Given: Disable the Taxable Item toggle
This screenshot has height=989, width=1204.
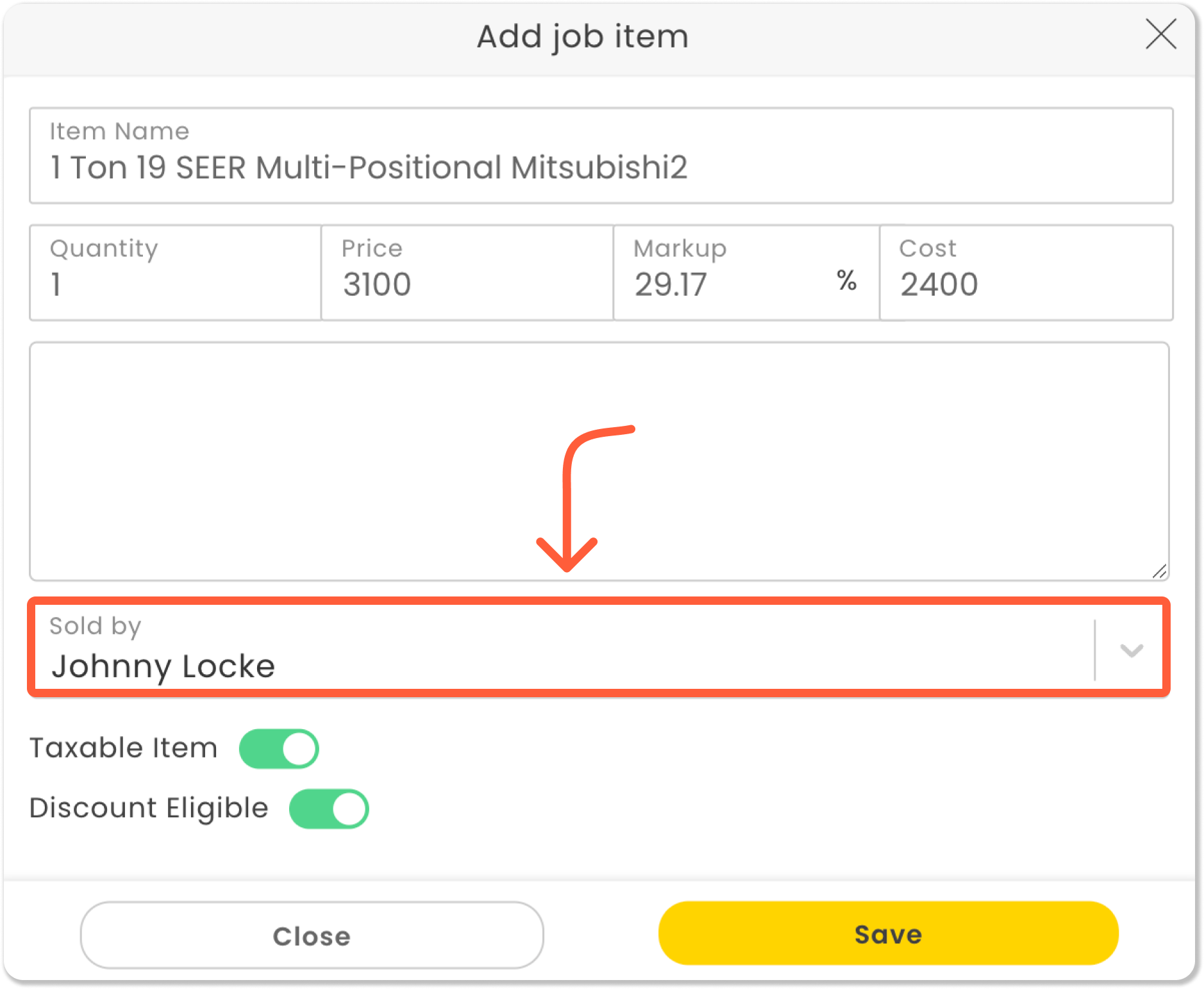Looking at the screenshot, I should (x=279, y=748).
